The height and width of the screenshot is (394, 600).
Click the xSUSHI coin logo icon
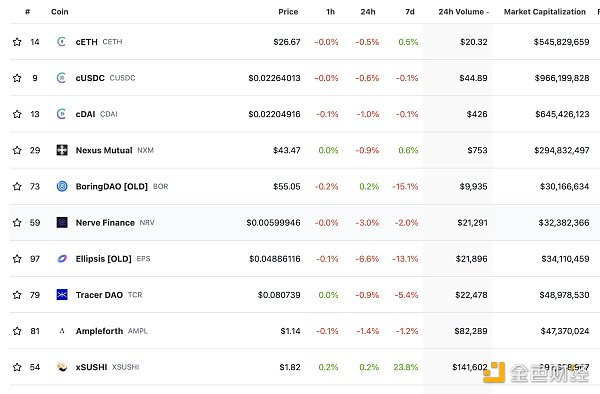[62, 367]
